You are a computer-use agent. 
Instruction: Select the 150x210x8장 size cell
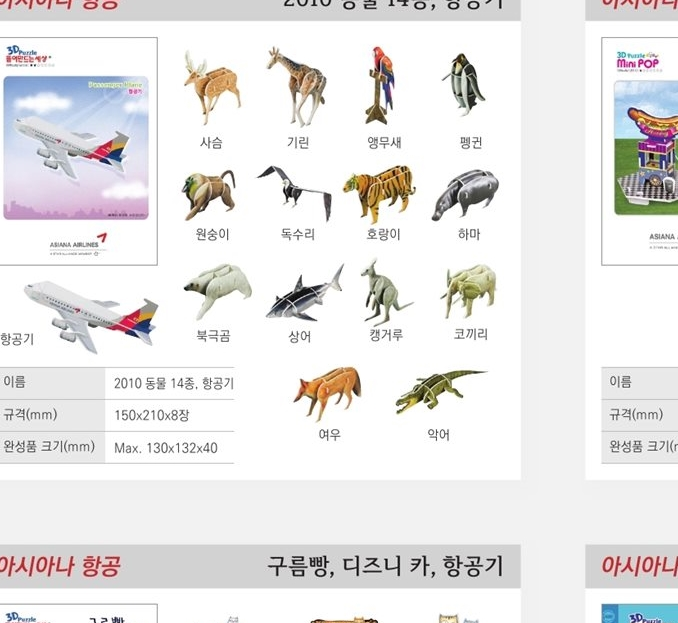click(x=170, y=415)
